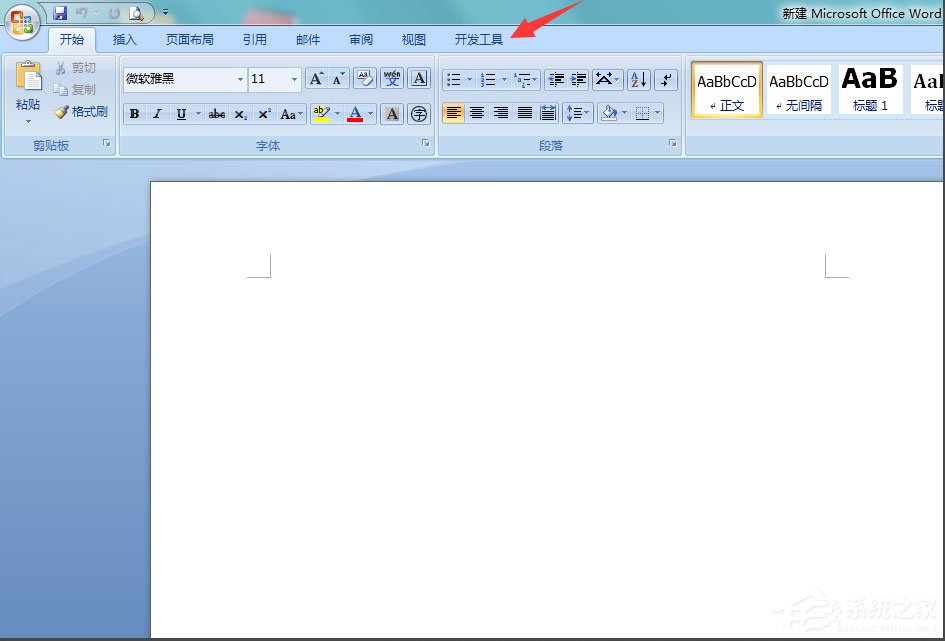Apply the 标题 1 style
Image resolution: width=945 pixels, height=641 pixels.
(x=868, y=88)
